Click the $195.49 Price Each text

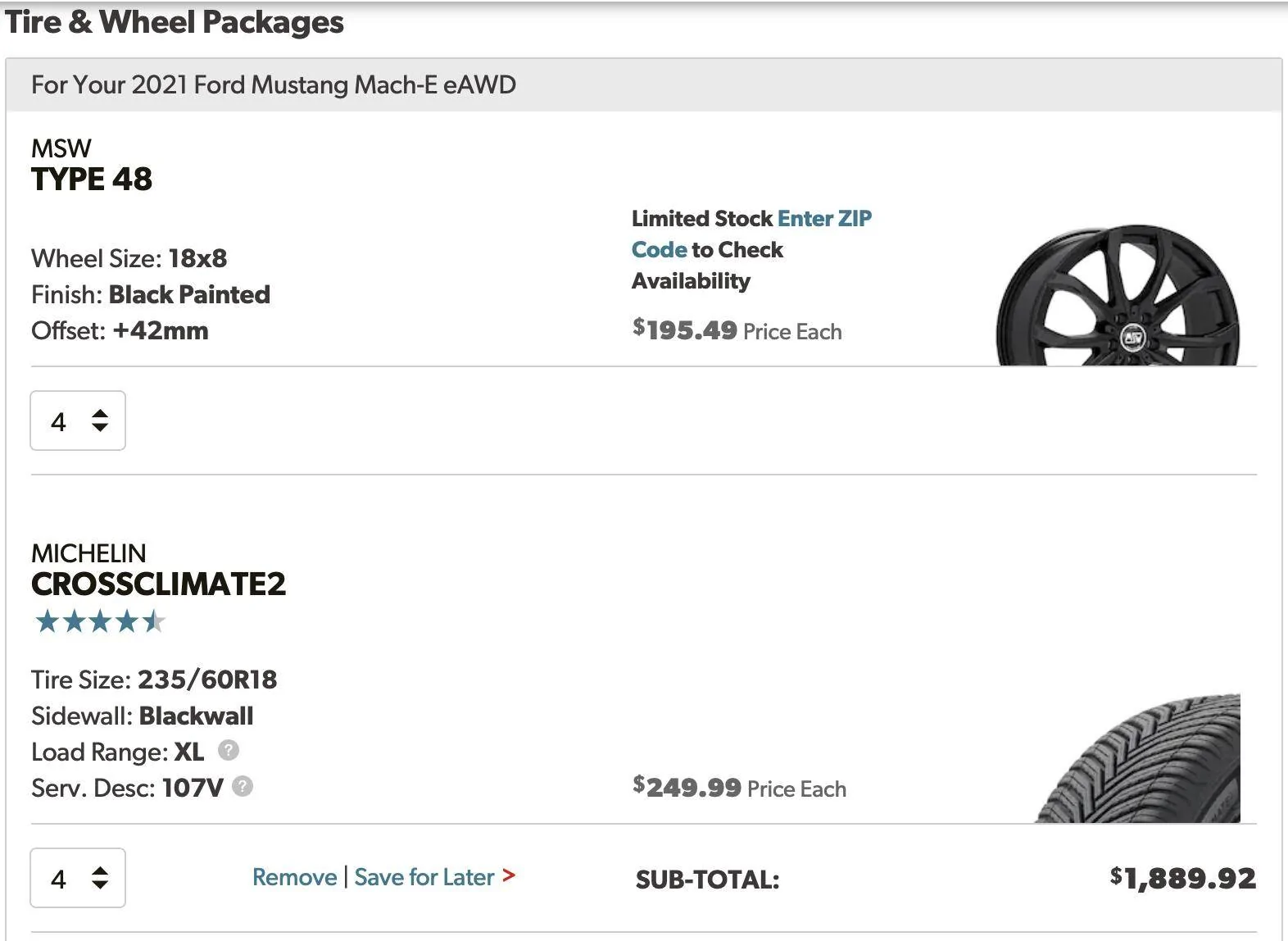pyautogui.click(x=737, y=330)
